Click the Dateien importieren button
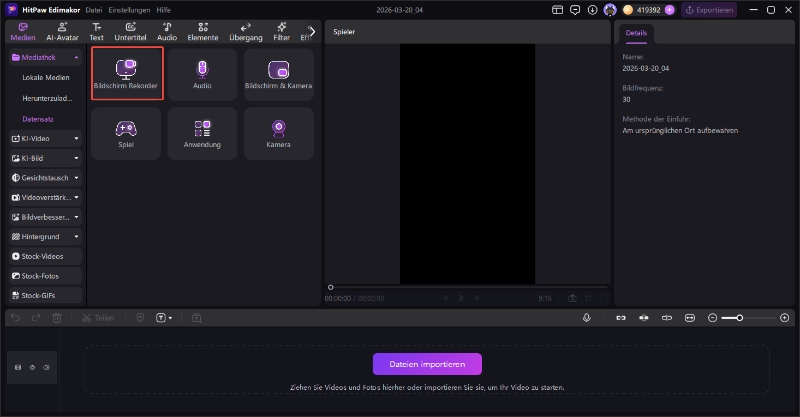This screenshot has height=417, width=800. click(427, 364)
